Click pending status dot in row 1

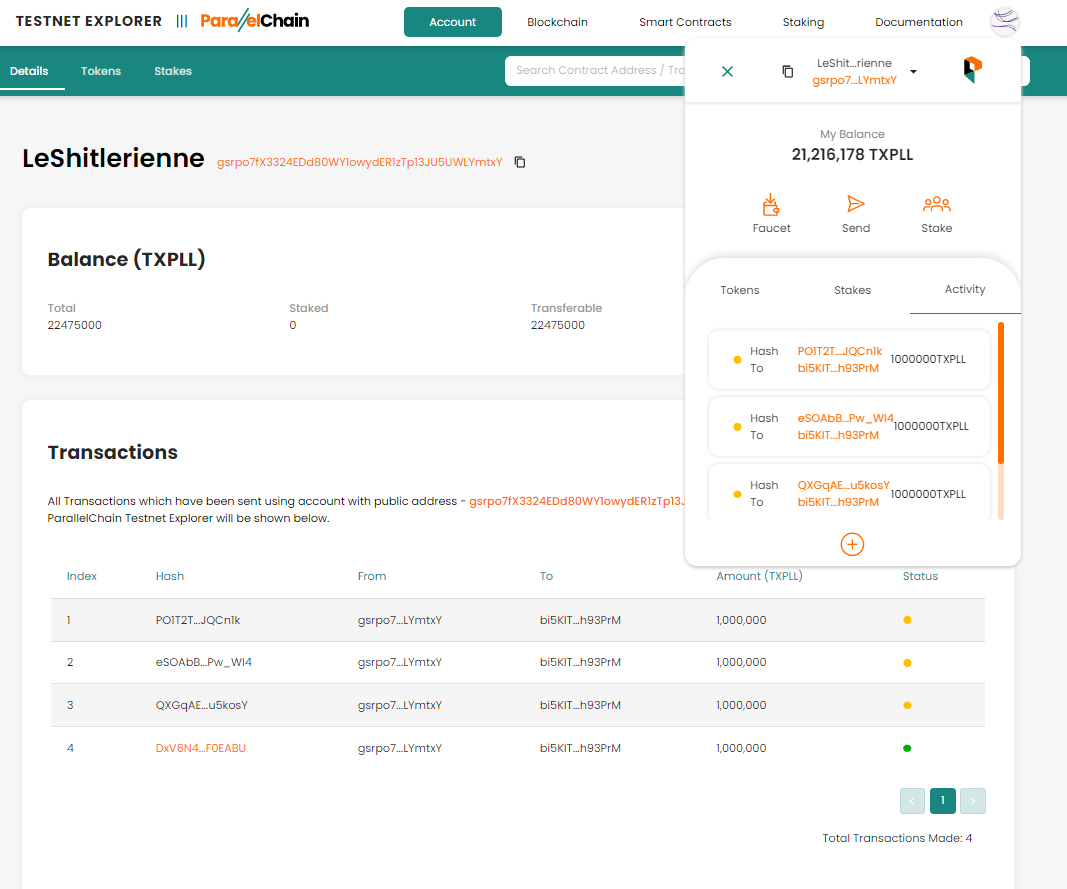[907, 620]
